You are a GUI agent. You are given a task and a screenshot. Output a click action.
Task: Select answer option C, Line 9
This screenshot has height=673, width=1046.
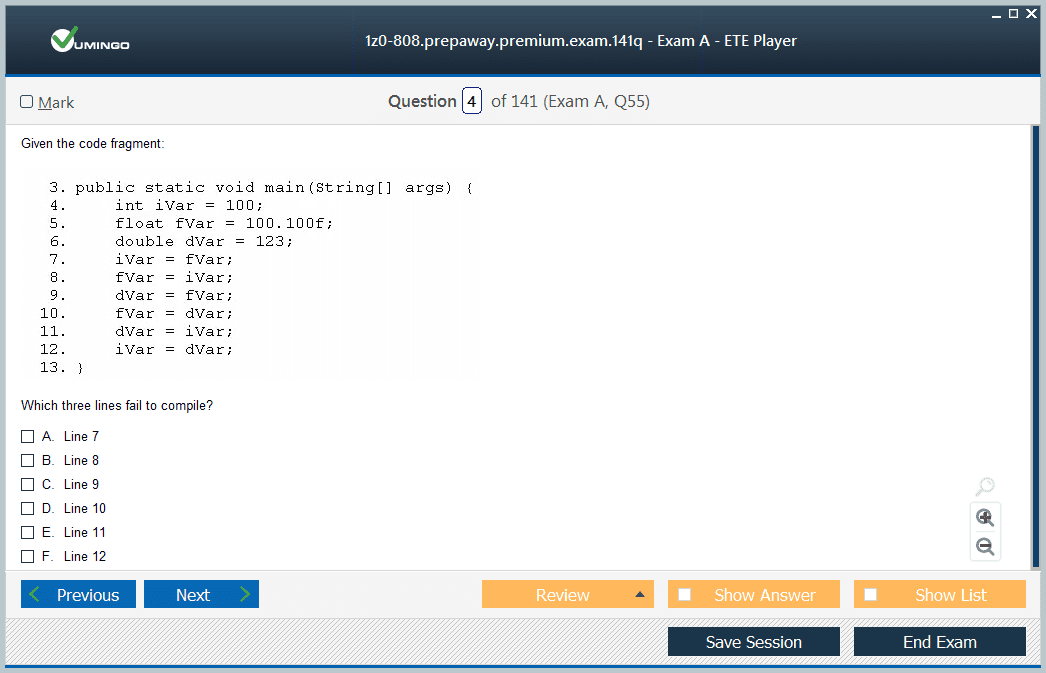coord(28,485)
